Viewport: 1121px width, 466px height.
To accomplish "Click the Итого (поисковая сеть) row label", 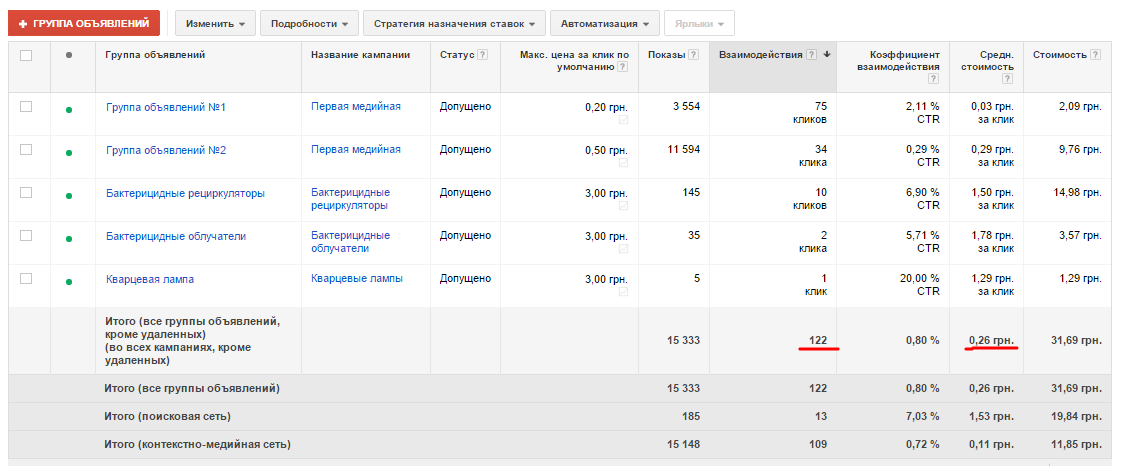I will point(167,416).
